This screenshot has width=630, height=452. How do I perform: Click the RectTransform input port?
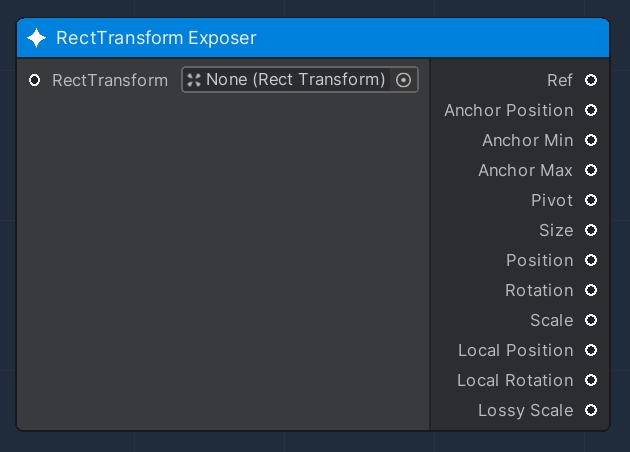pos(35,80)
